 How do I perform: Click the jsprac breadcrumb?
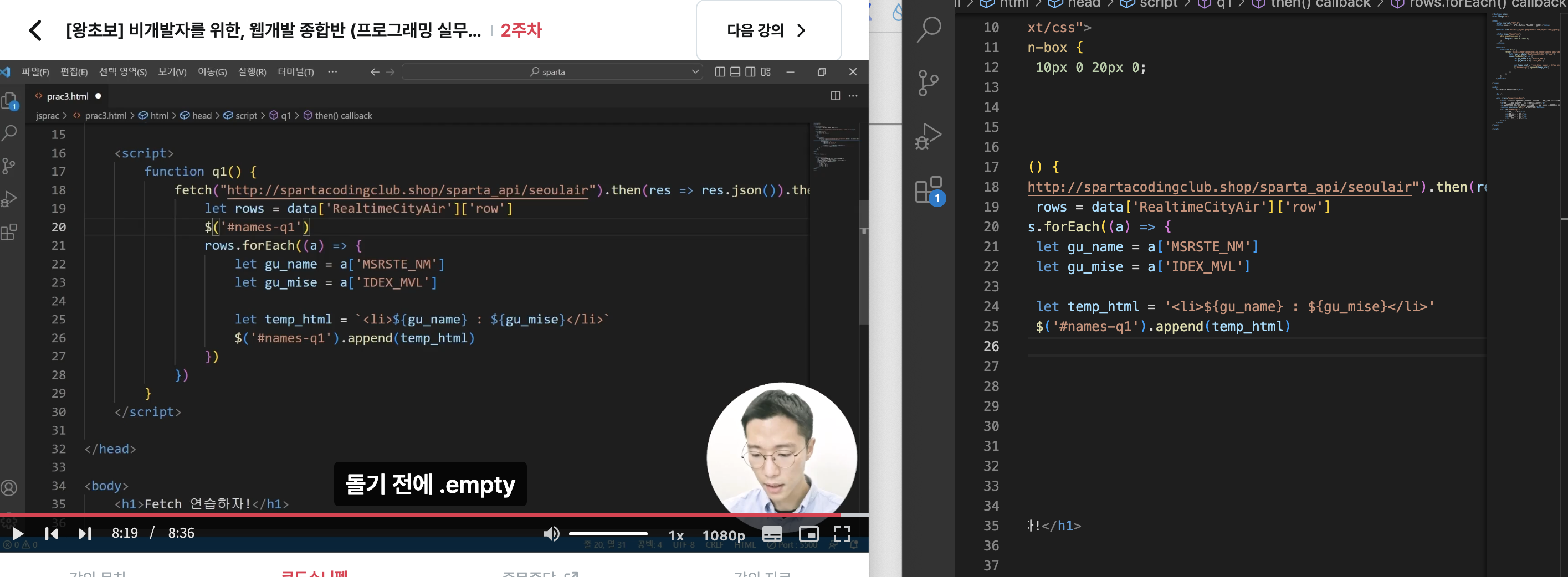pos(48,116)
